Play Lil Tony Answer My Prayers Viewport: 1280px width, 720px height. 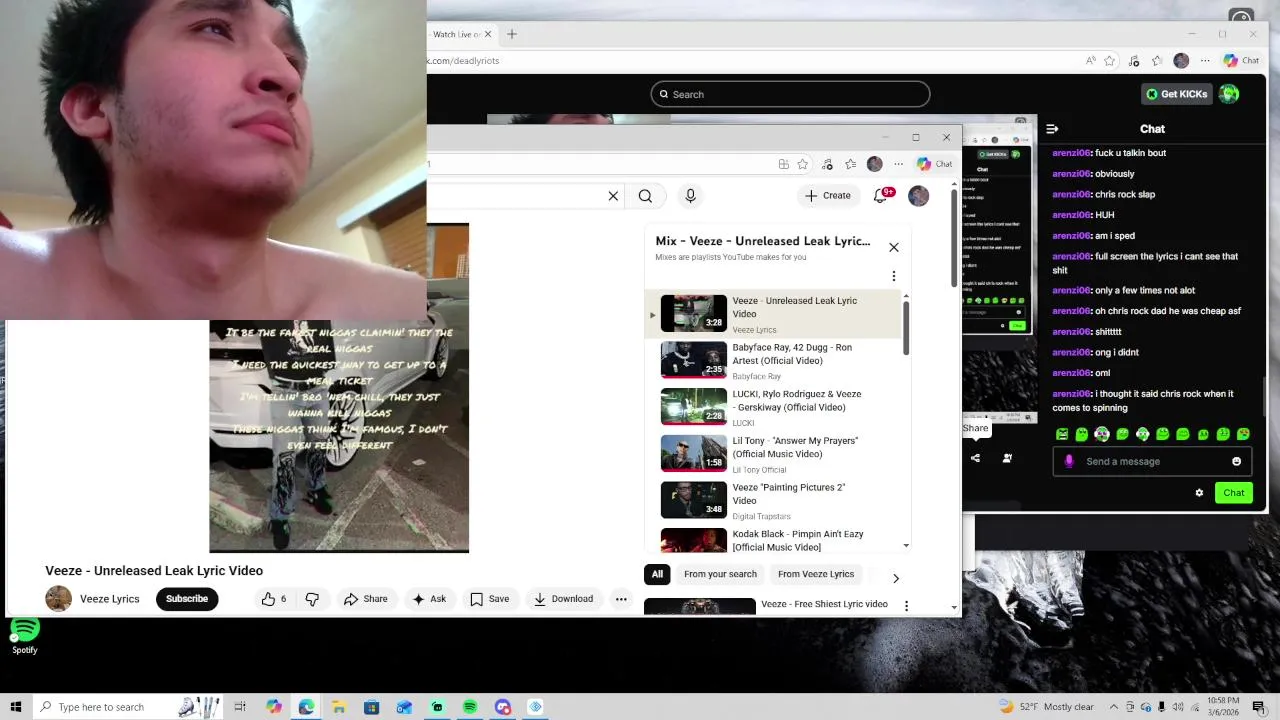pyautogui.click(x=773, y=454)
